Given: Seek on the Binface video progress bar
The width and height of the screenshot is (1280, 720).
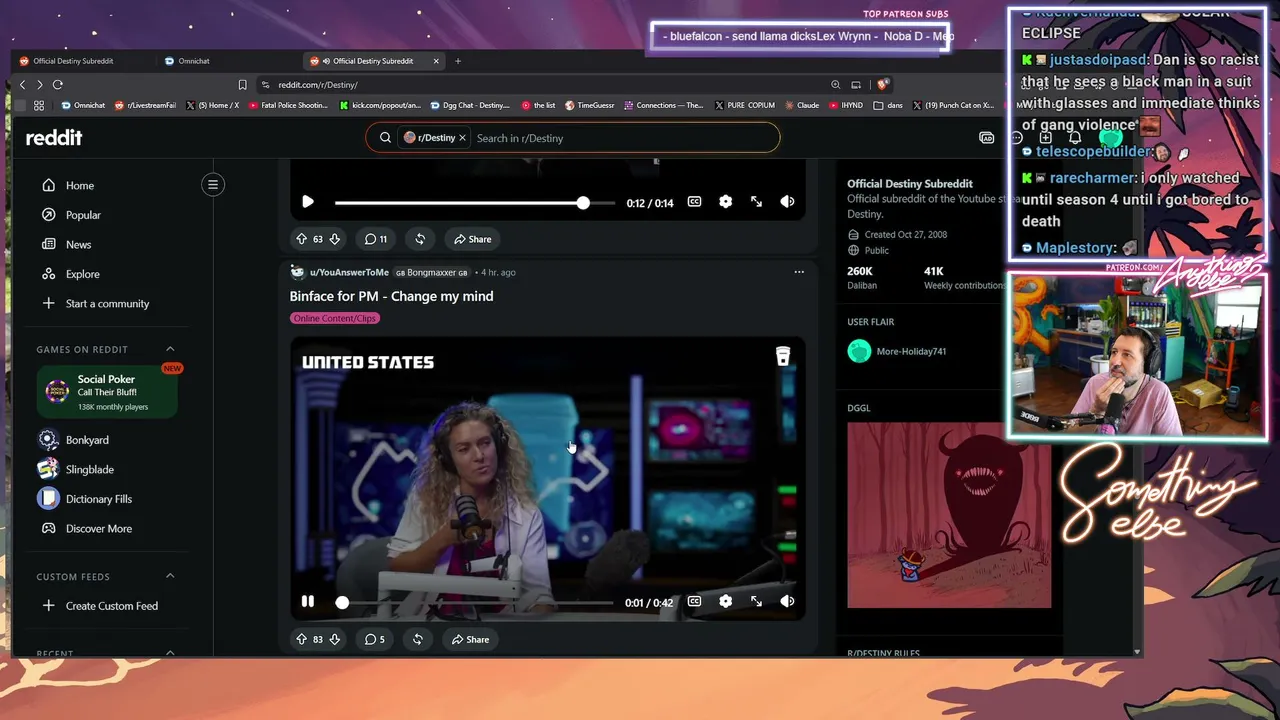Looking at the screenshot, I should 475,603.
